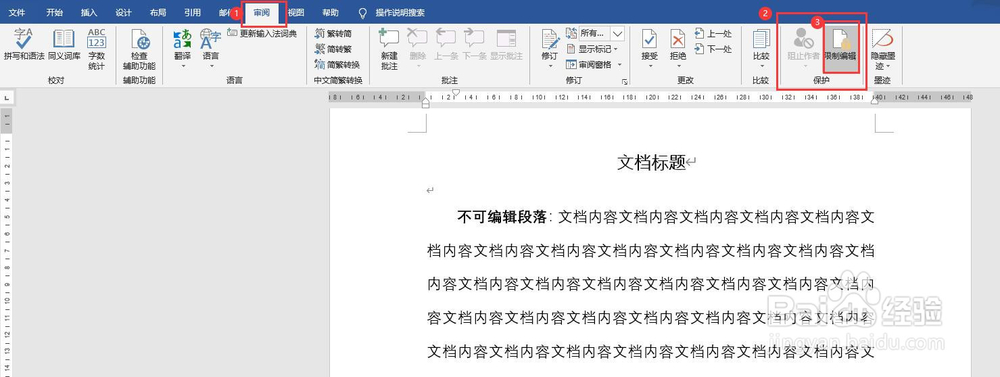Switch to the 视图 tab
Screen dimensions: 1000x377
[296, 13]
